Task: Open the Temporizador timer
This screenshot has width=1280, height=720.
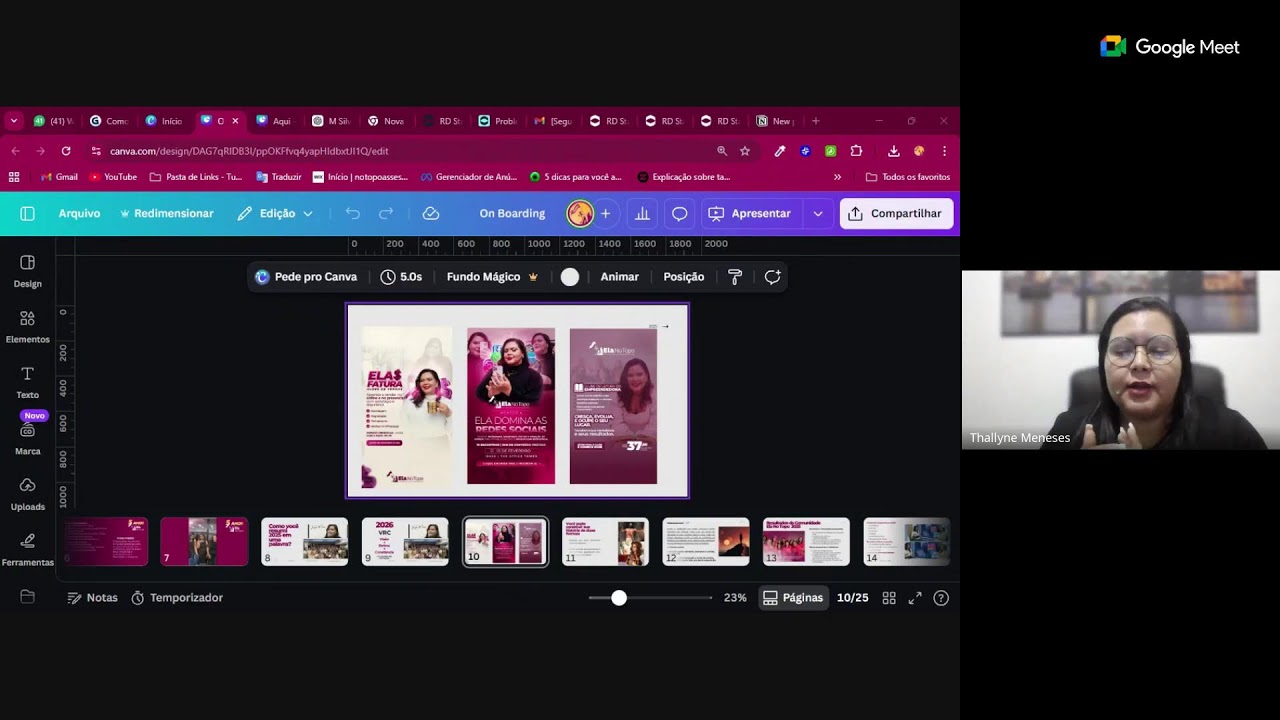Action: pyautogui.click(x=177, y=598)
